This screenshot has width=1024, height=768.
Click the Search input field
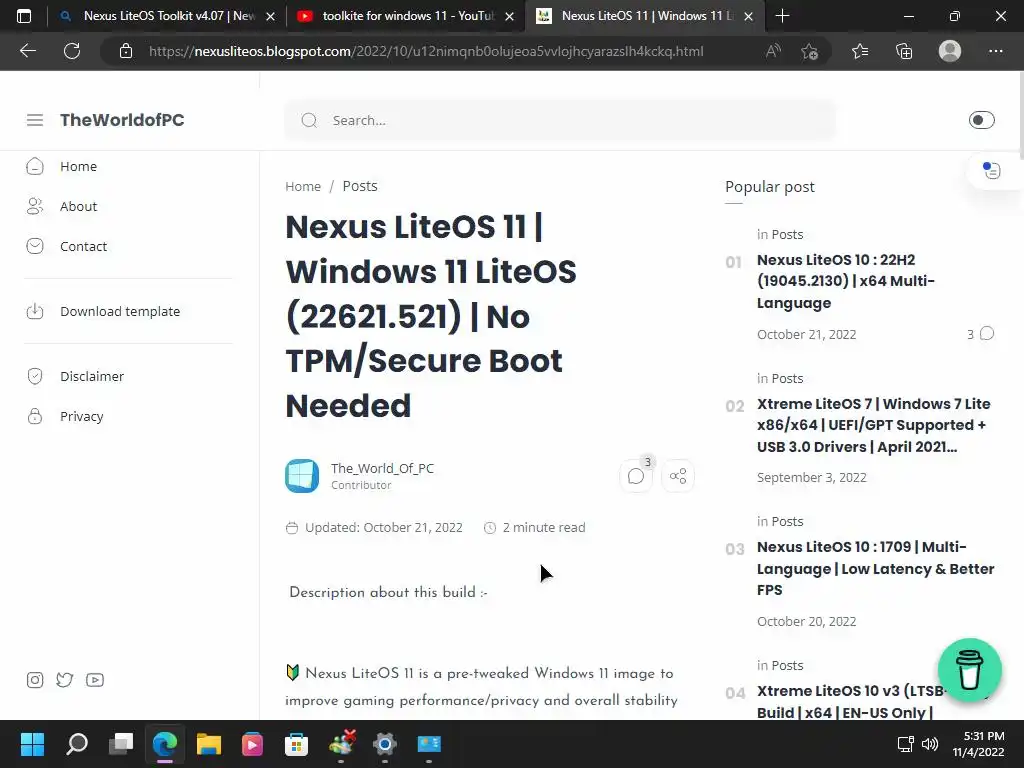click(560, 120)
